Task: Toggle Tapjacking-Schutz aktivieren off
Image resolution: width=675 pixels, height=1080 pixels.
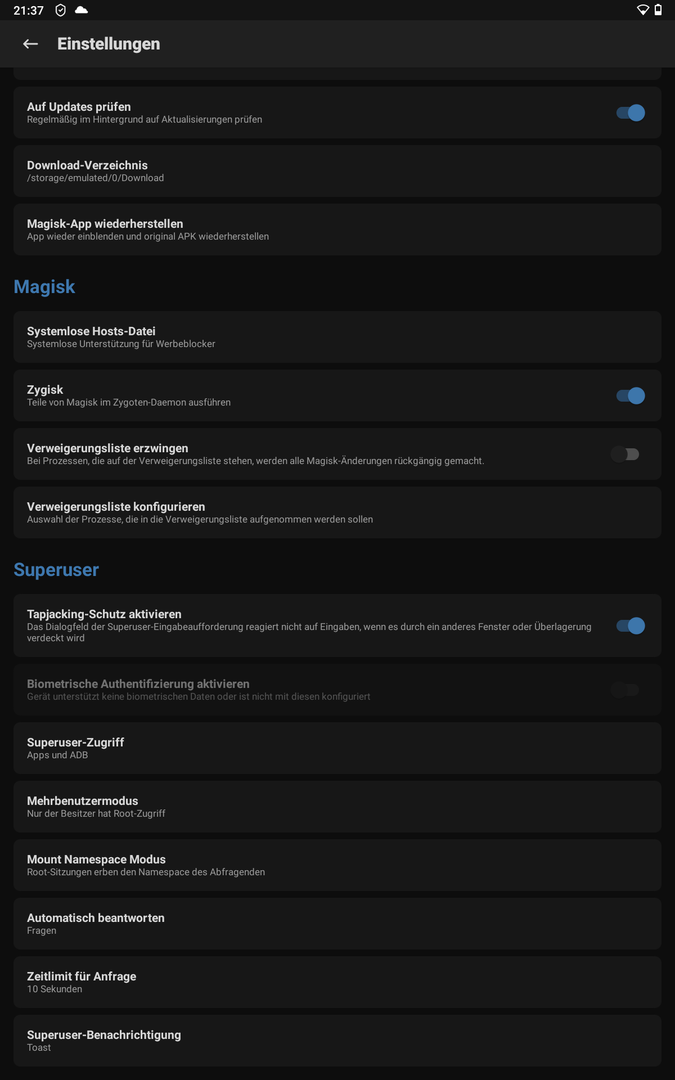Action: 629,626
